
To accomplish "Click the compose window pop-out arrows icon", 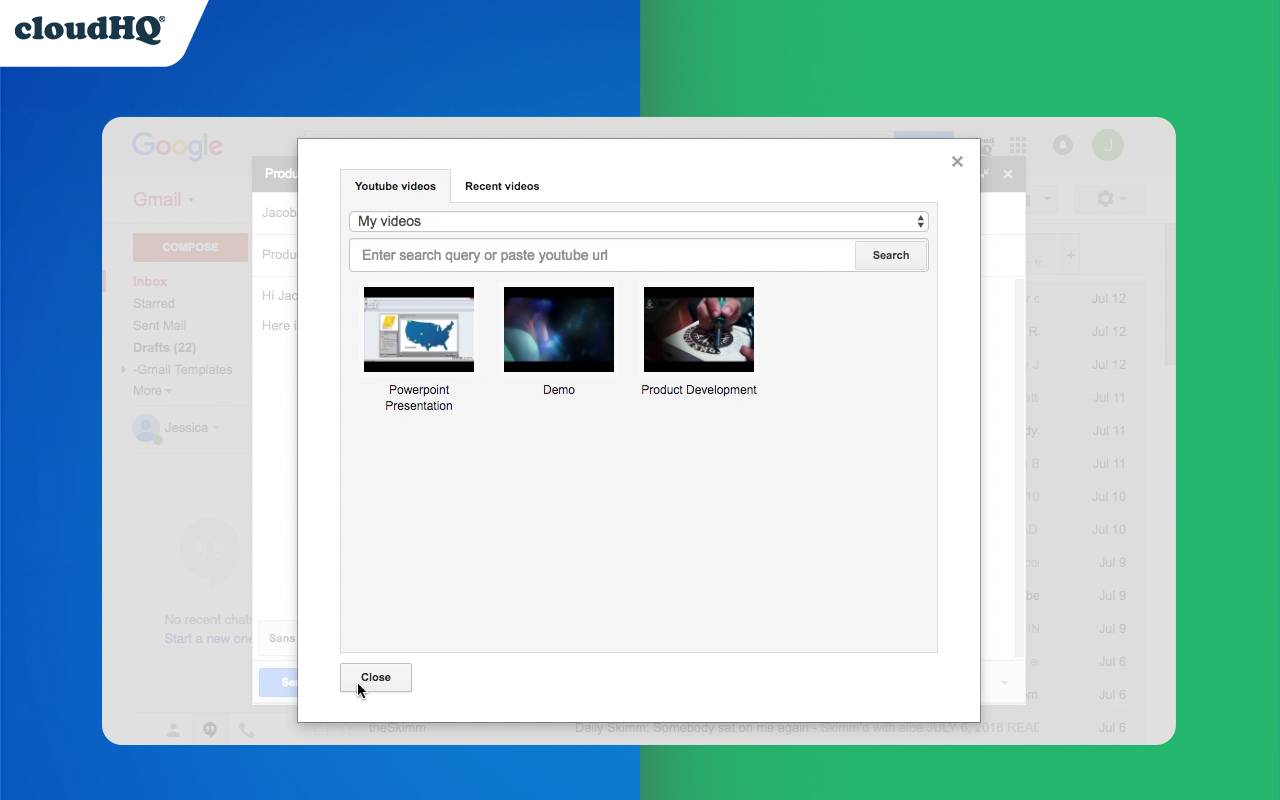I will click(986, 174).
